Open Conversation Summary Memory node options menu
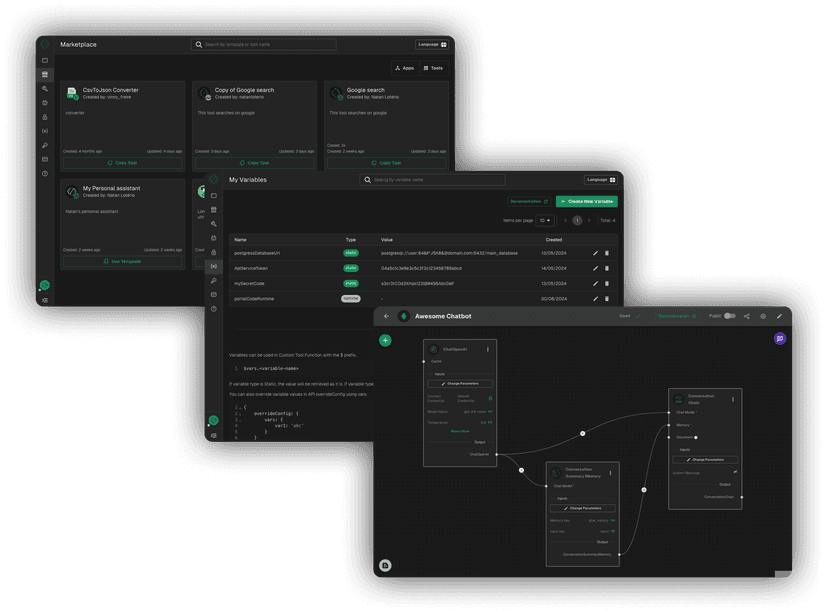Viewport: 828px width, 613px height. click(610, 473)
